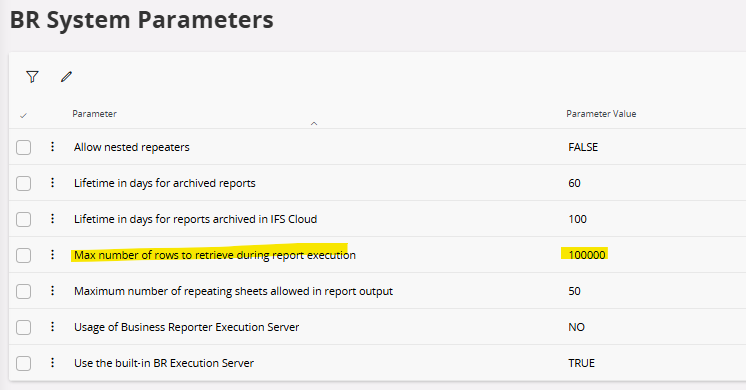This screenshot has height=390, width=746.
Task: Select checkbox for Max number of rows row
Action: click(x=23, y=255)
